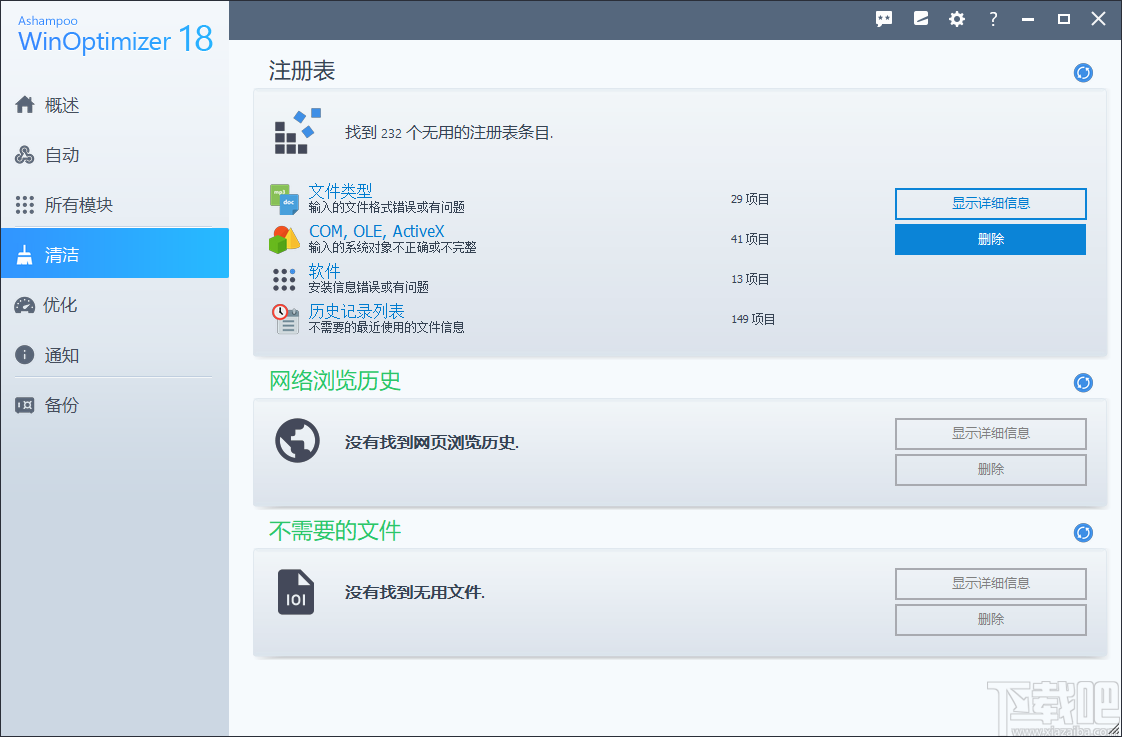1122x737 pixels.
Task: Open the COM, OLE, ActiveX link
Action: [377, 231]
